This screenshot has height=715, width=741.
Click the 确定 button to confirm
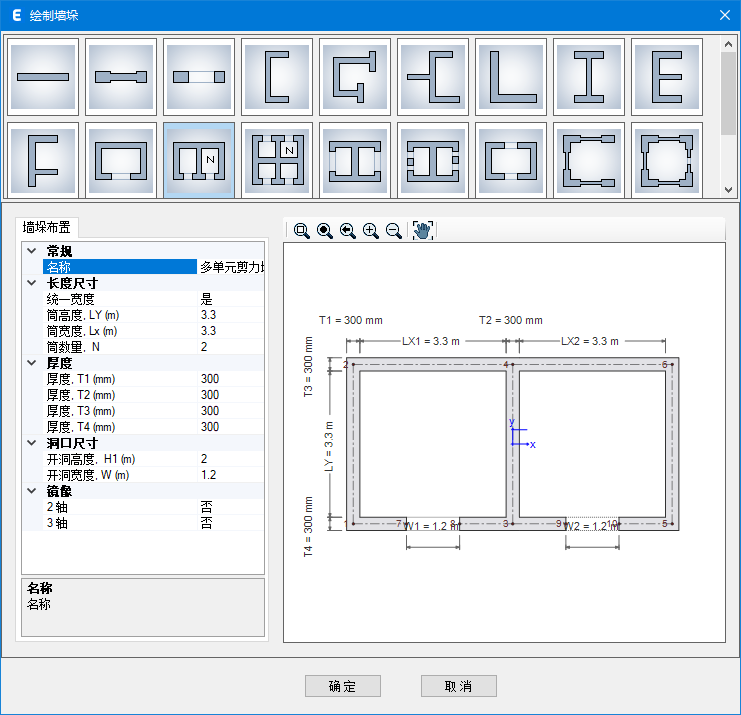(x=342, y=686)
